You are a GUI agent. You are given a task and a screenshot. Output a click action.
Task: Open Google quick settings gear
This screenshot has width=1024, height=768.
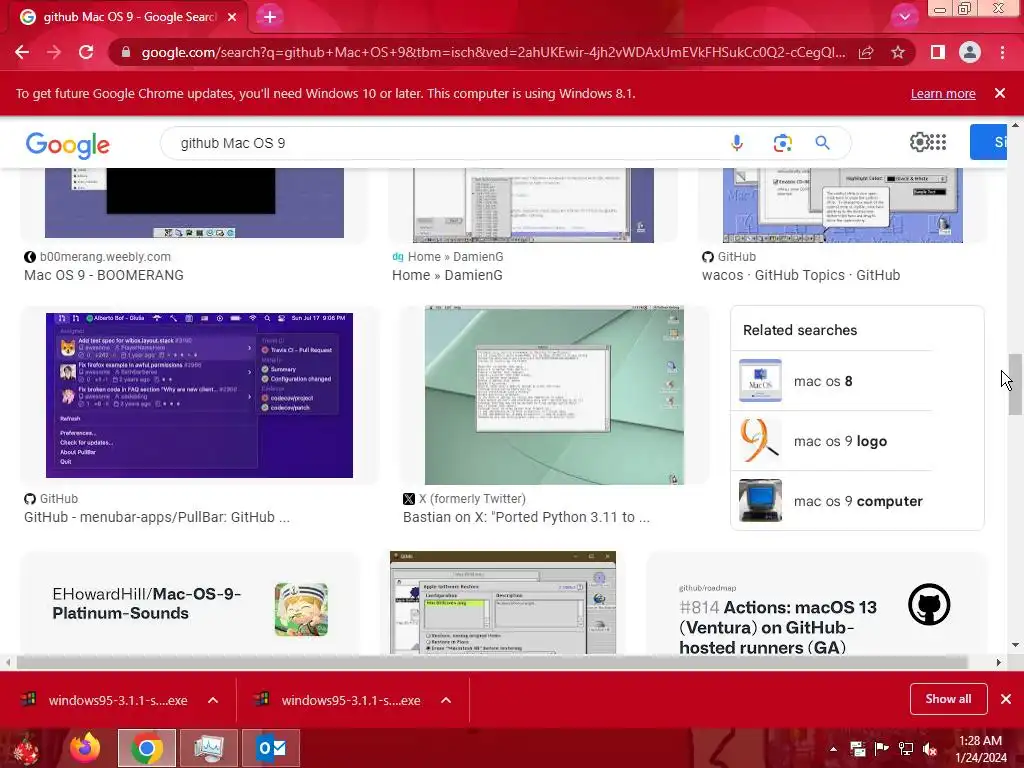pos(918,142)
